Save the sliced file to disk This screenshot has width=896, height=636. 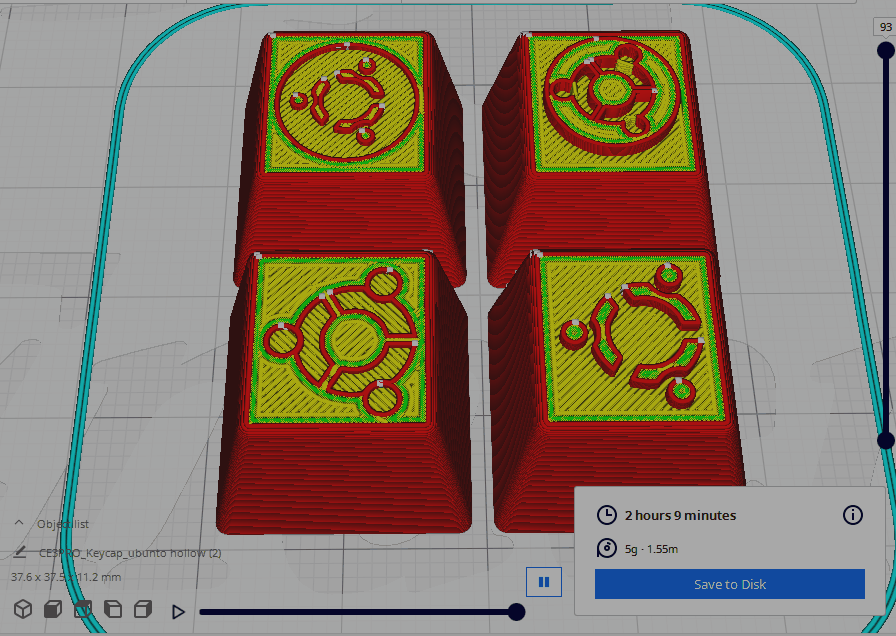(729, 584)
